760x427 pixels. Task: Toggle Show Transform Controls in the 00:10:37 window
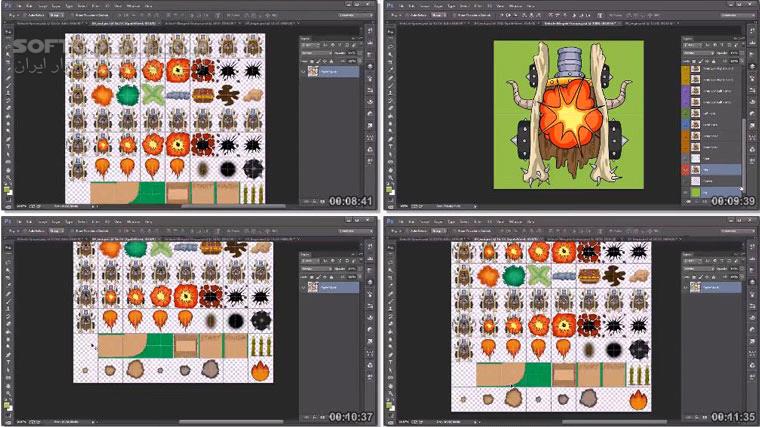(x=71, y=231)
